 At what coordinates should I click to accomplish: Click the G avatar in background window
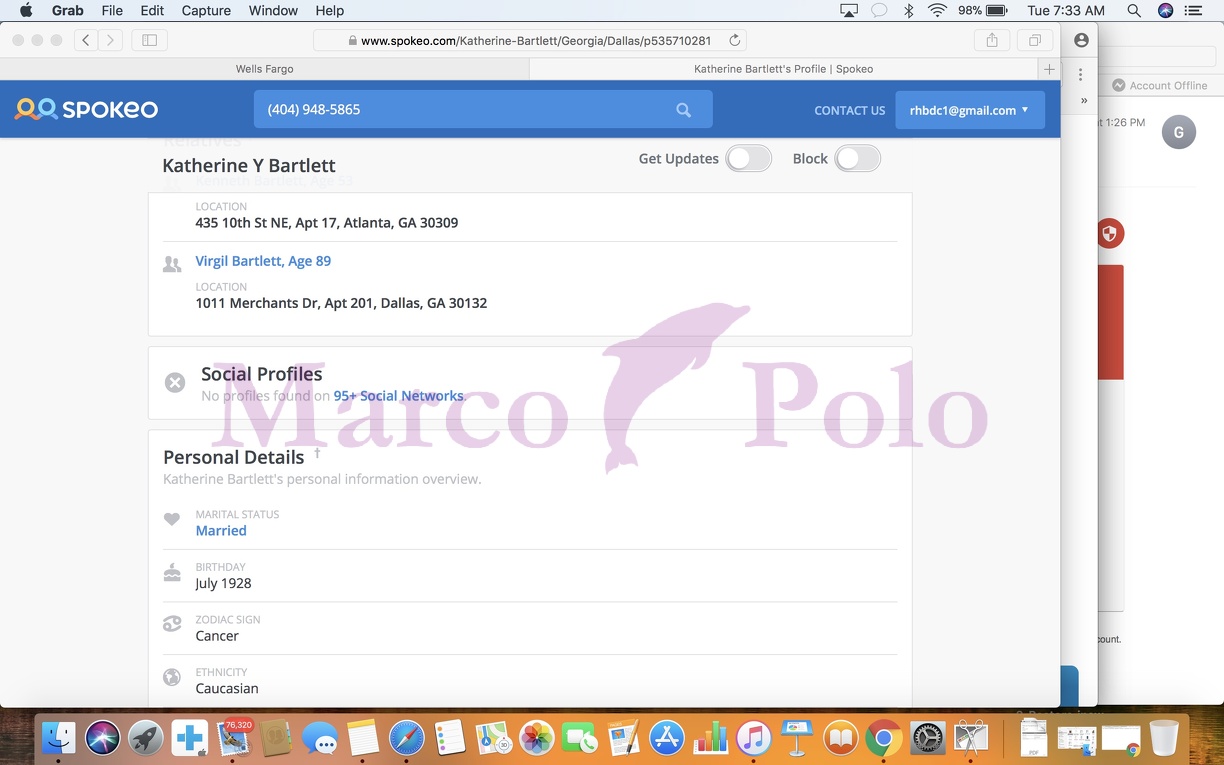pos(1179,132)
